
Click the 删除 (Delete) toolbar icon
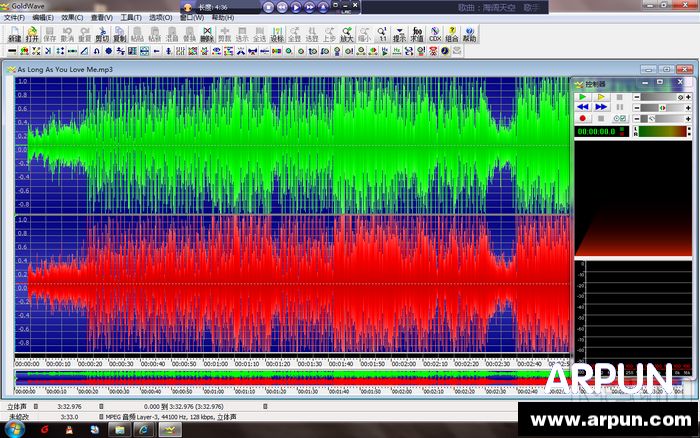pyautogui.click(x=206, y=35)
